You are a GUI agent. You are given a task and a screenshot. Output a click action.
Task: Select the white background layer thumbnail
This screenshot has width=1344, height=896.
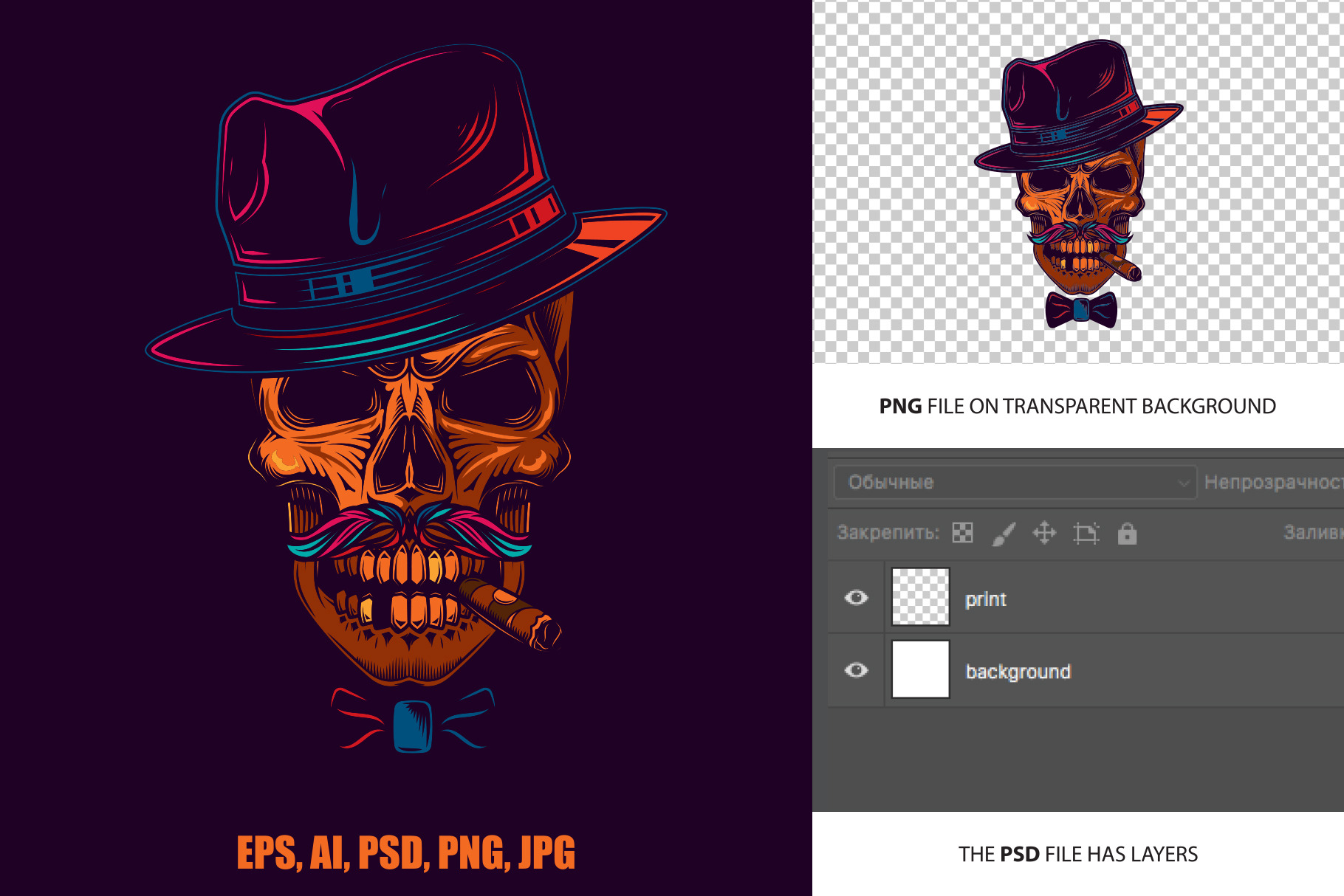click(x=920, y=669)
